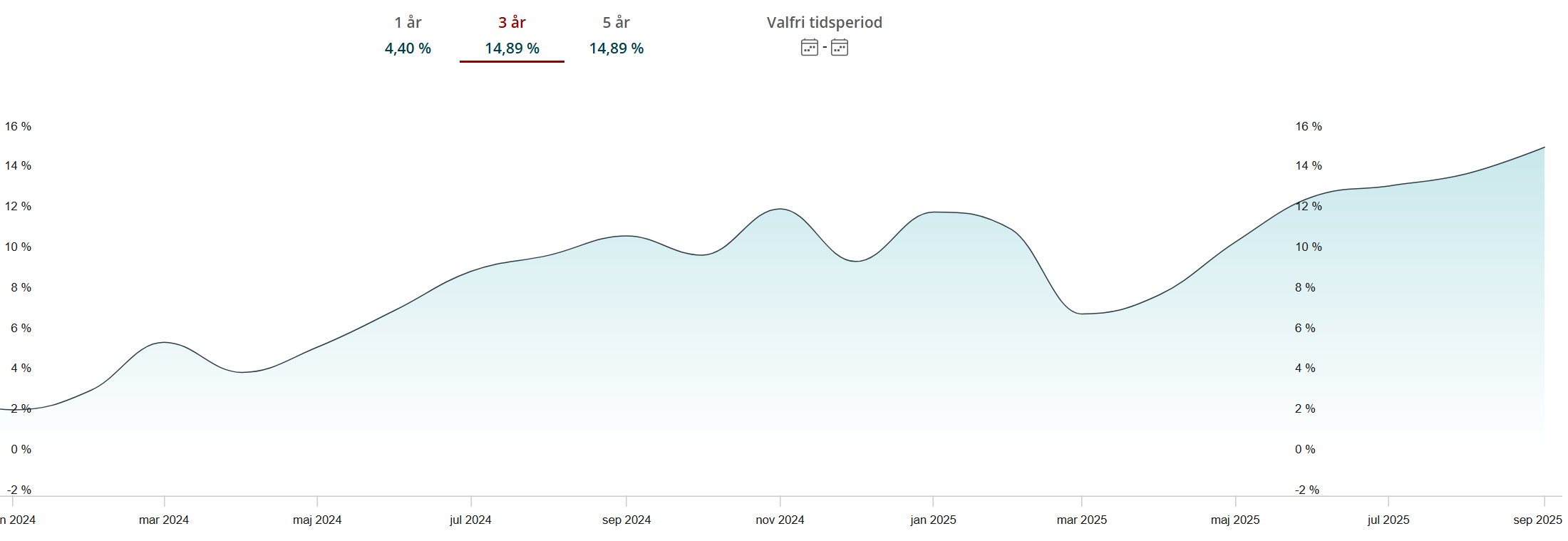Select the 3 år period tab
The image size is (1568, 541).
pyautogui.click(x=512, y=23)
